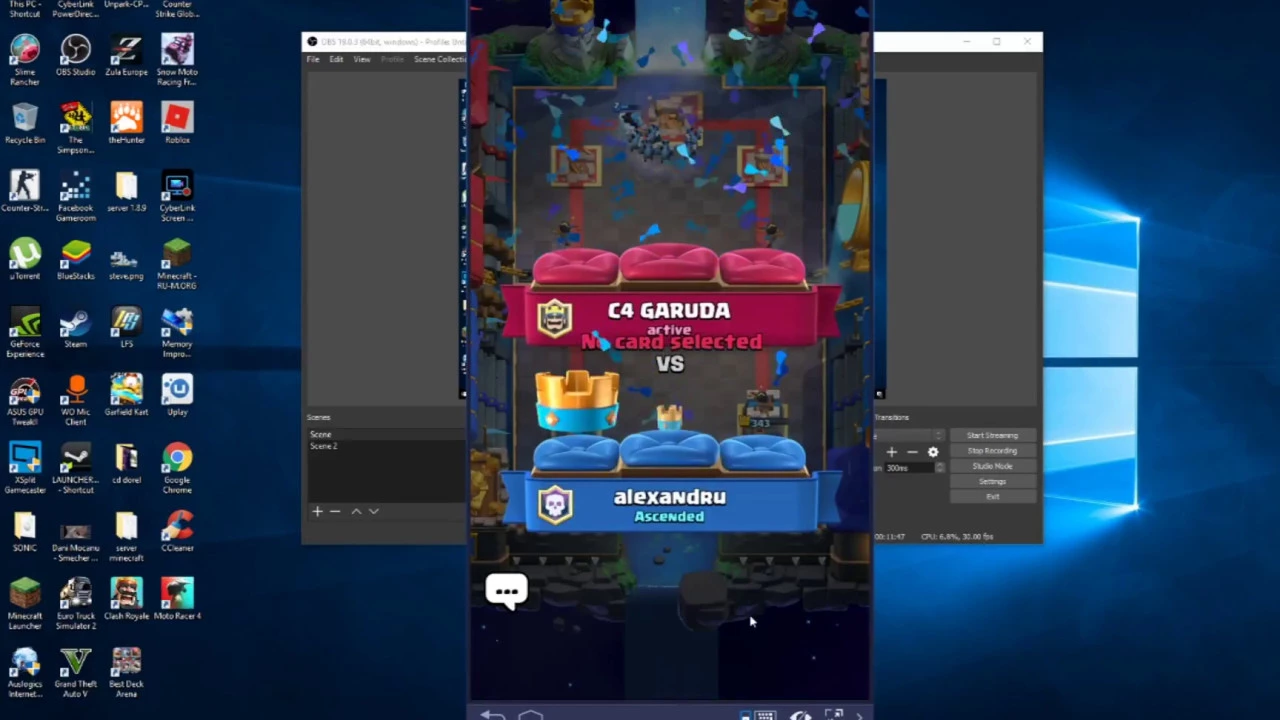
Task: Click the BlueStacks back arrow button
Action: click(492, 714)
